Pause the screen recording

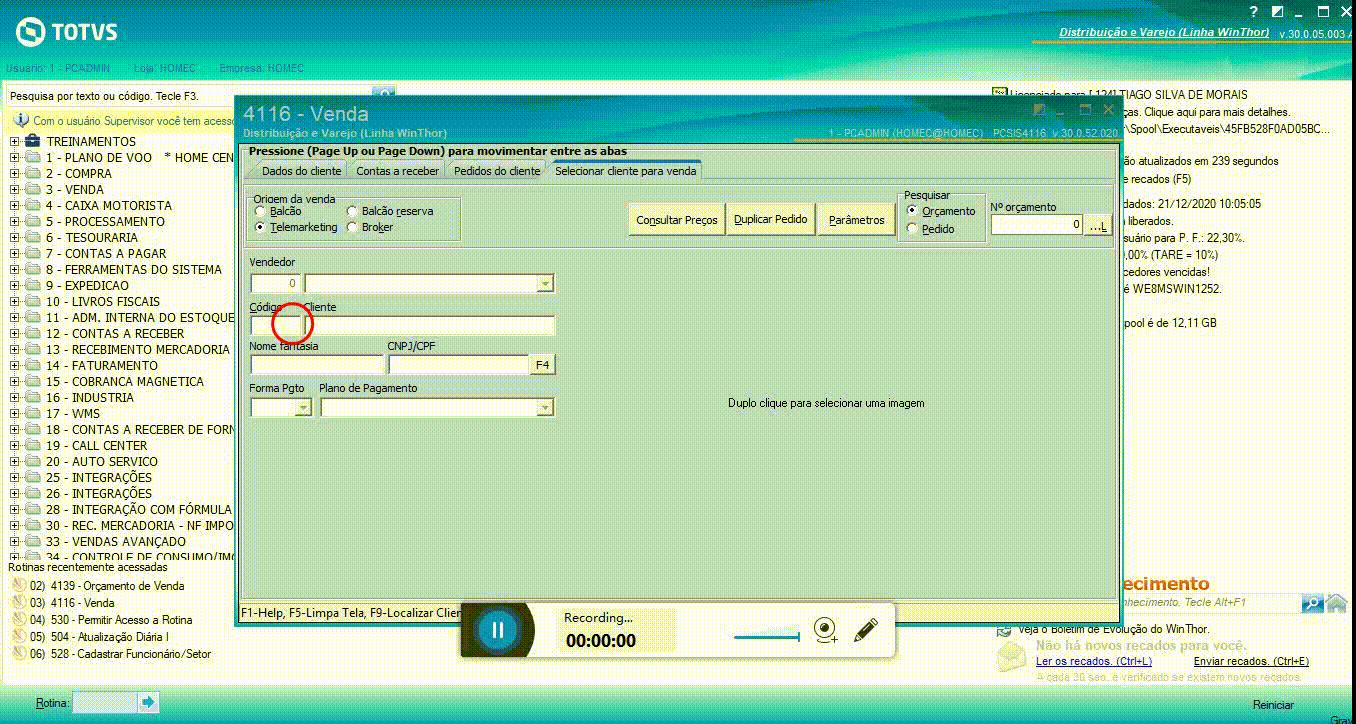[x=498, y=630]
